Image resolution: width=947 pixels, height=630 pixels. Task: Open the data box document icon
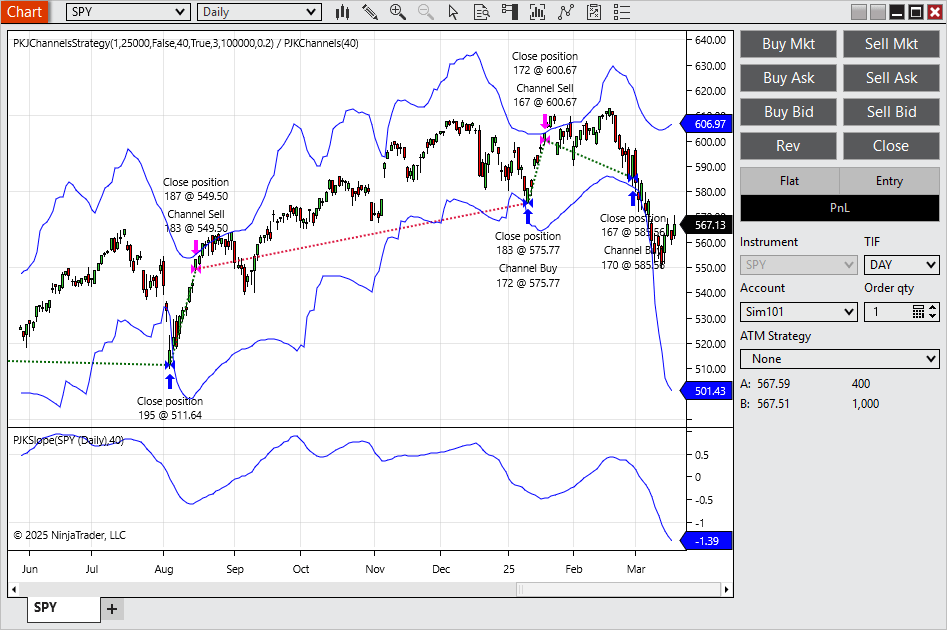(481, 11)
